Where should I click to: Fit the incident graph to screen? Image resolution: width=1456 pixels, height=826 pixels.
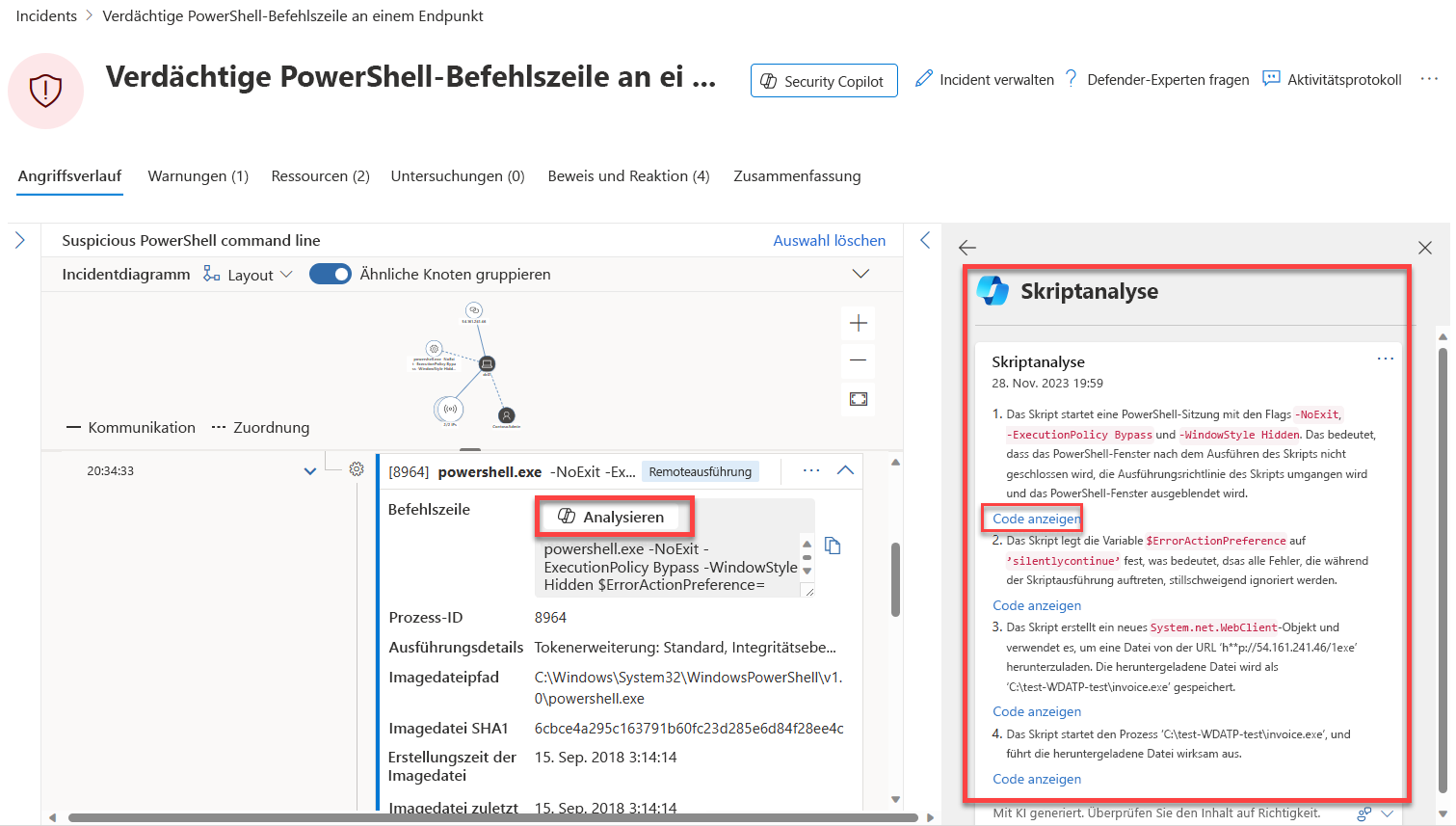click(x=859, y=399)
